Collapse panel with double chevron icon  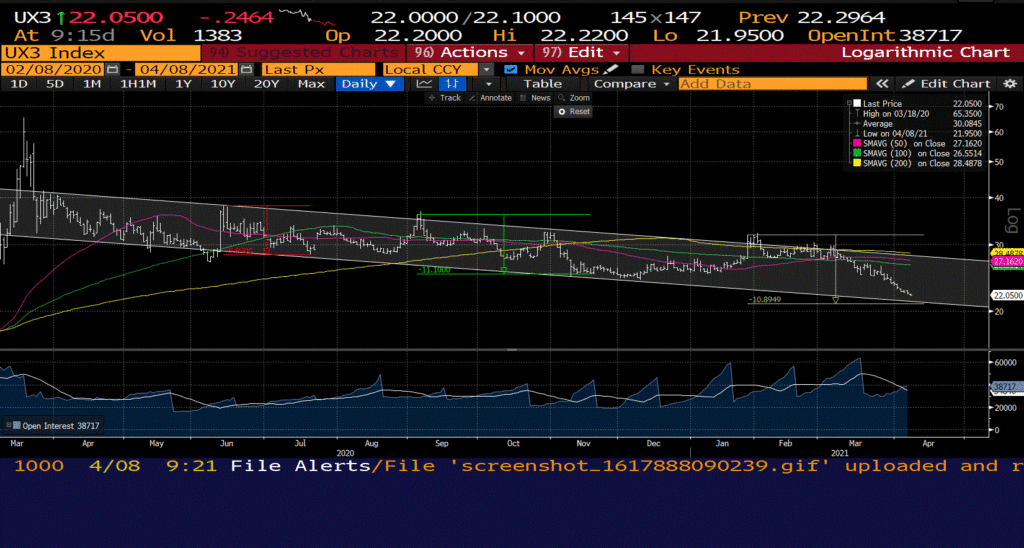(882, 84)
